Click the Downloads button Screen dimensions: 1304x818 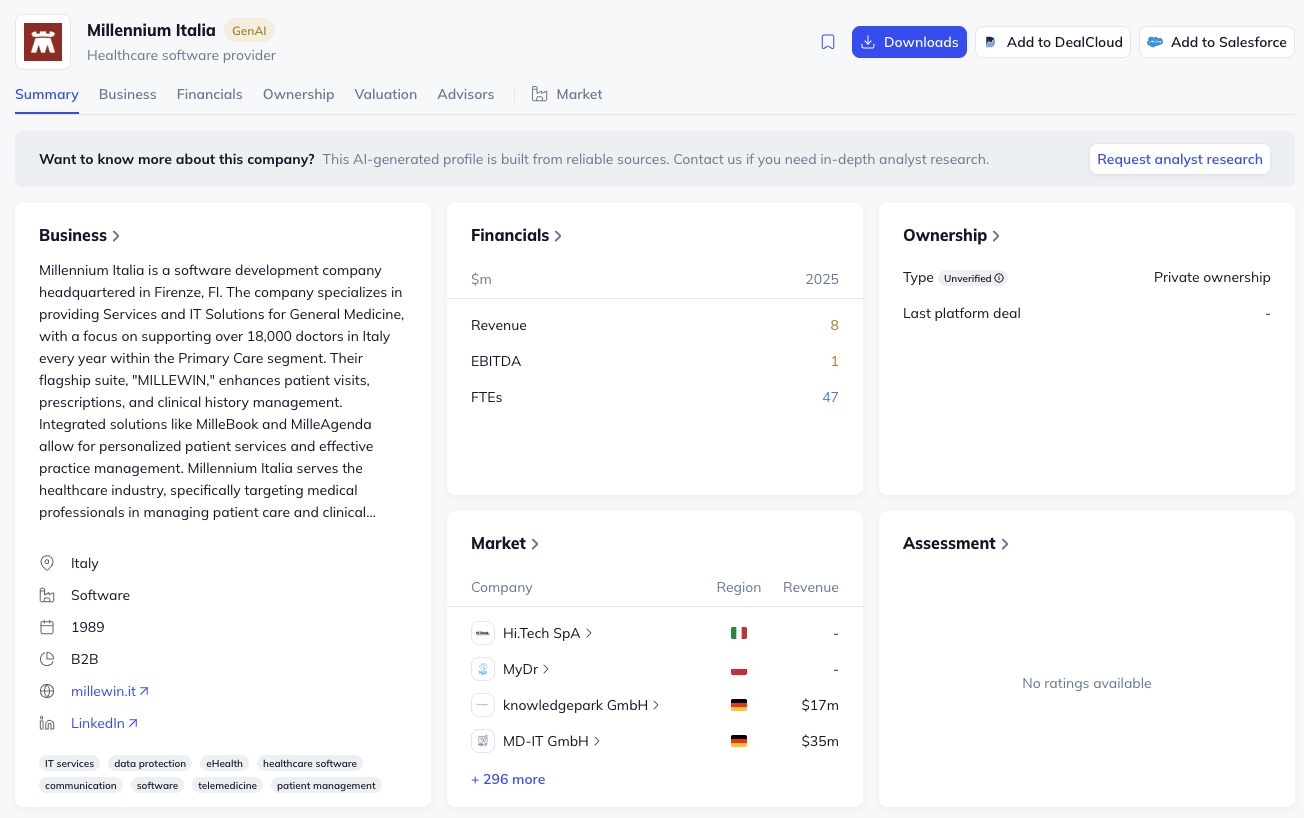click(909, 42)
